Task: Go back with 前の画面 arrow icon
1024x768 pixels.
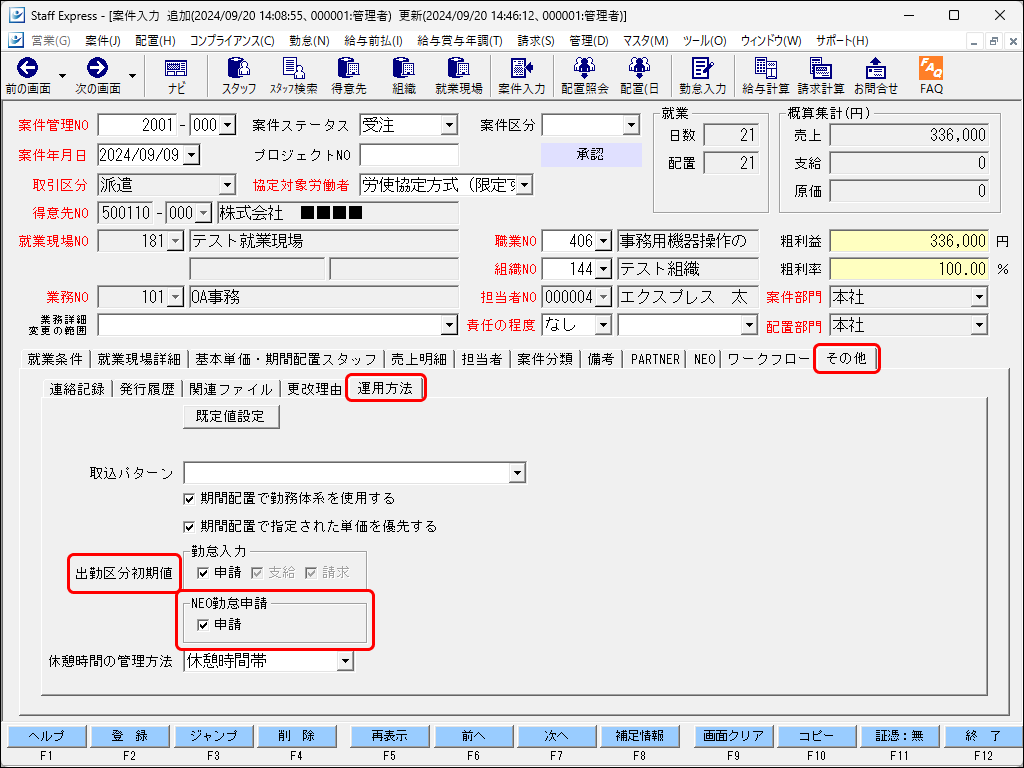Action: click(27, 68)
